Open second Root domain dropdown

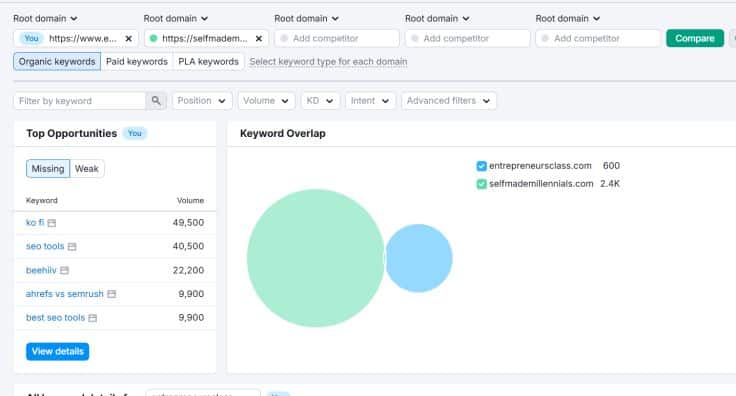[176, 19]
